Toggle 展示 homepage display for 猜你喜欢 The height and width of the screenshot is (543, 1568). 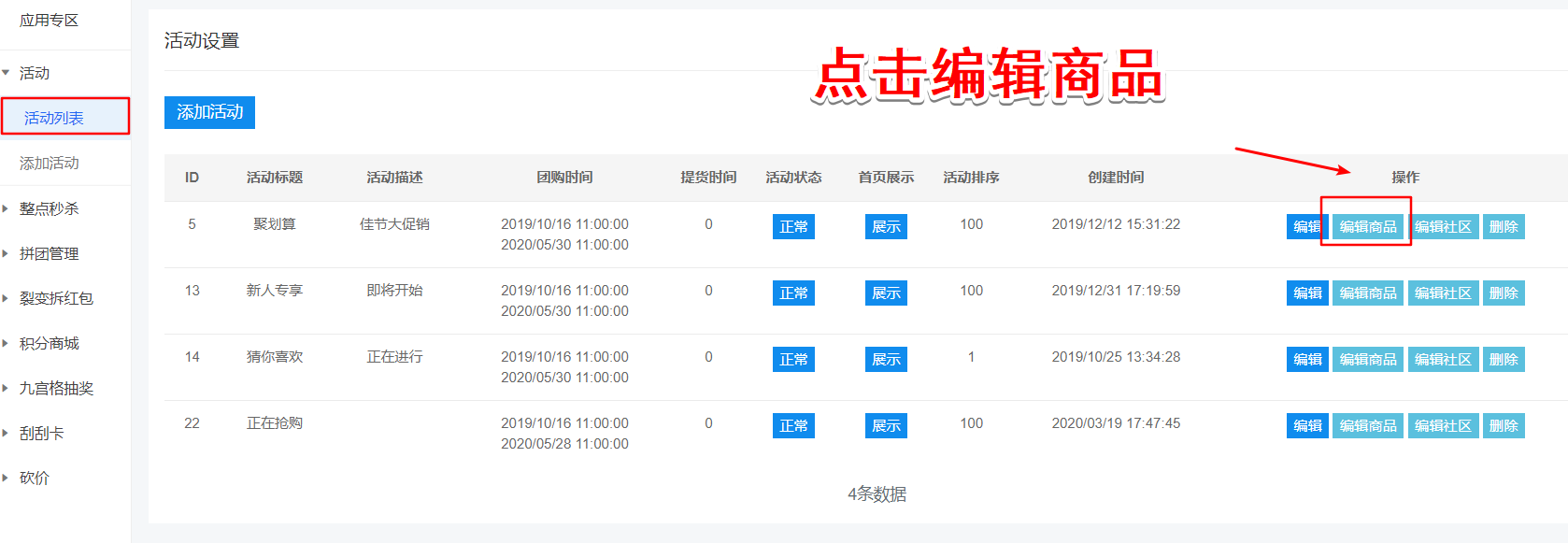(886, 360)
